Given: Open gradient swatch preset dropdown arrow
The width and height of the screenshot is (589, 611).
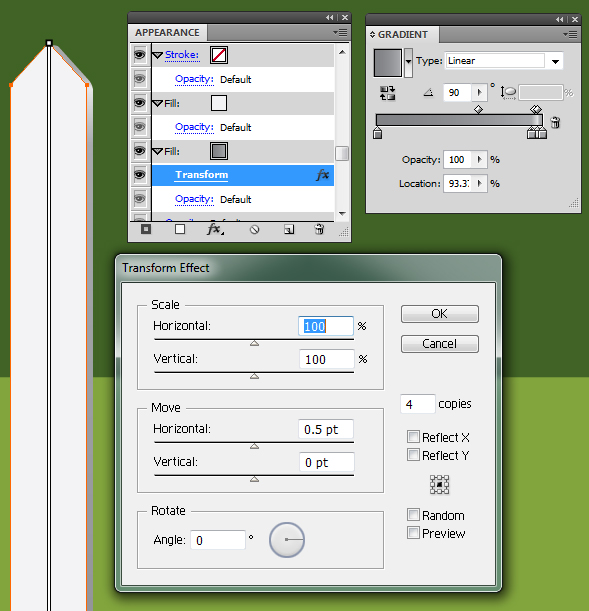Looking at the screenshot, I should pyautogui.click(x=408, y=62).
